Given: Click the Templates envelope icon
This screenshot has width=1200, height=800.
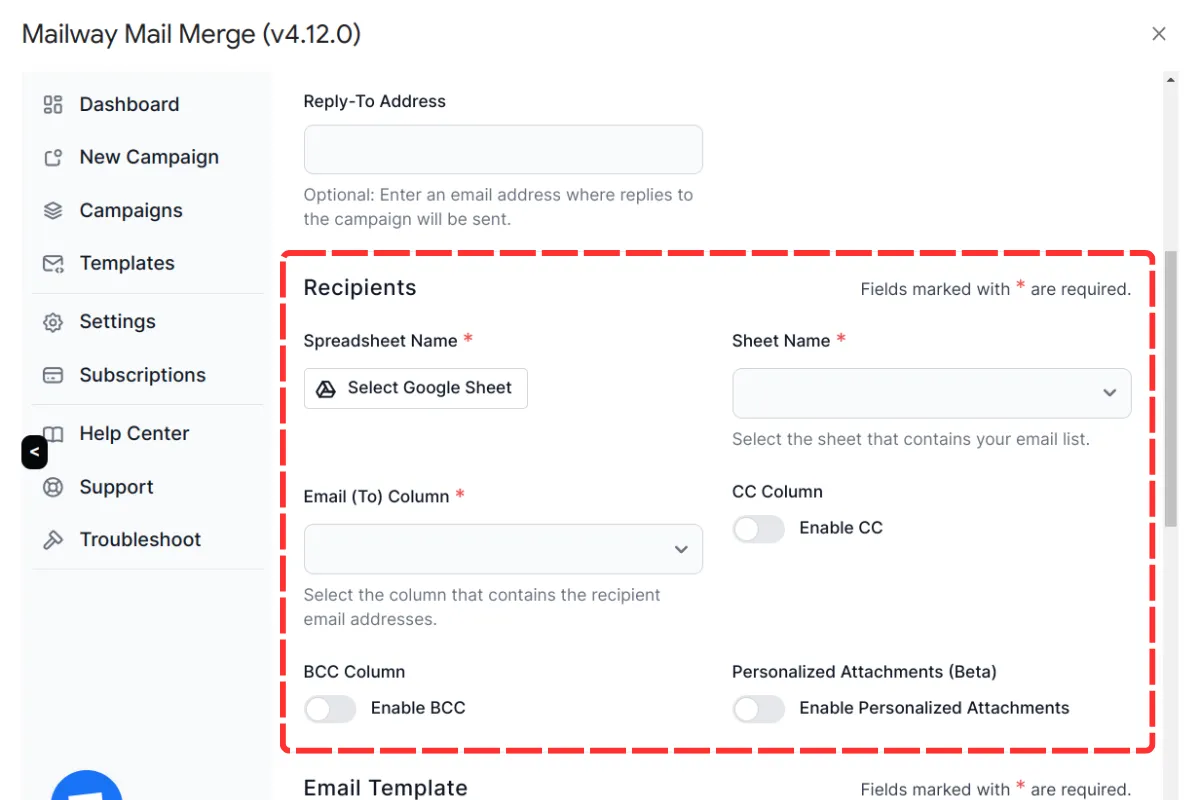Looking at the screenshot, I should point(53,263).
